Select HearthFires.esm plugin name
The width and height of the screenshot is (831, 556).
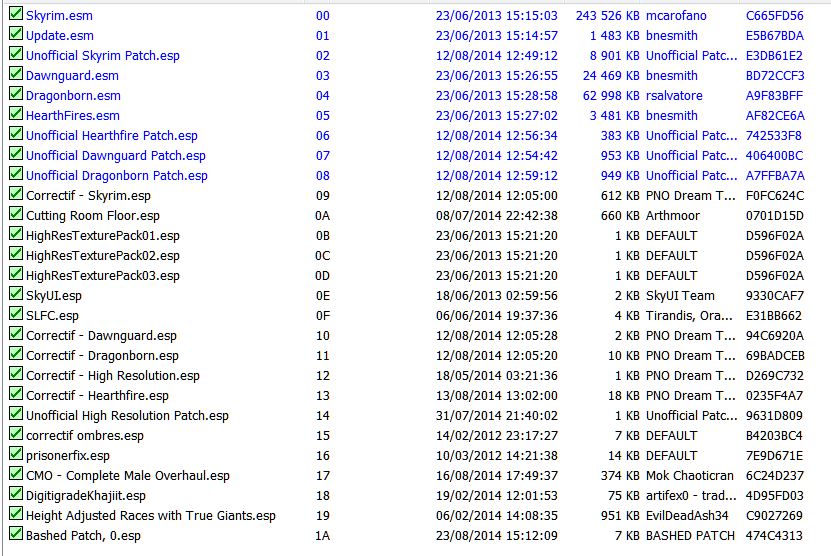click(73, 116)
